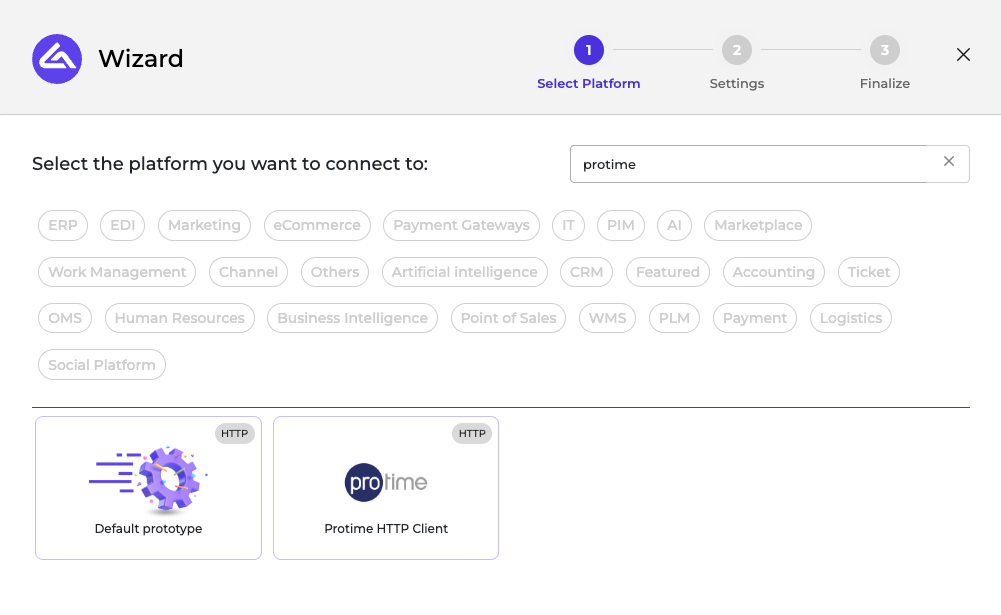The image size is (1001, 615).
Task: Click the Settings step label
Action: (x=737, y=84)
